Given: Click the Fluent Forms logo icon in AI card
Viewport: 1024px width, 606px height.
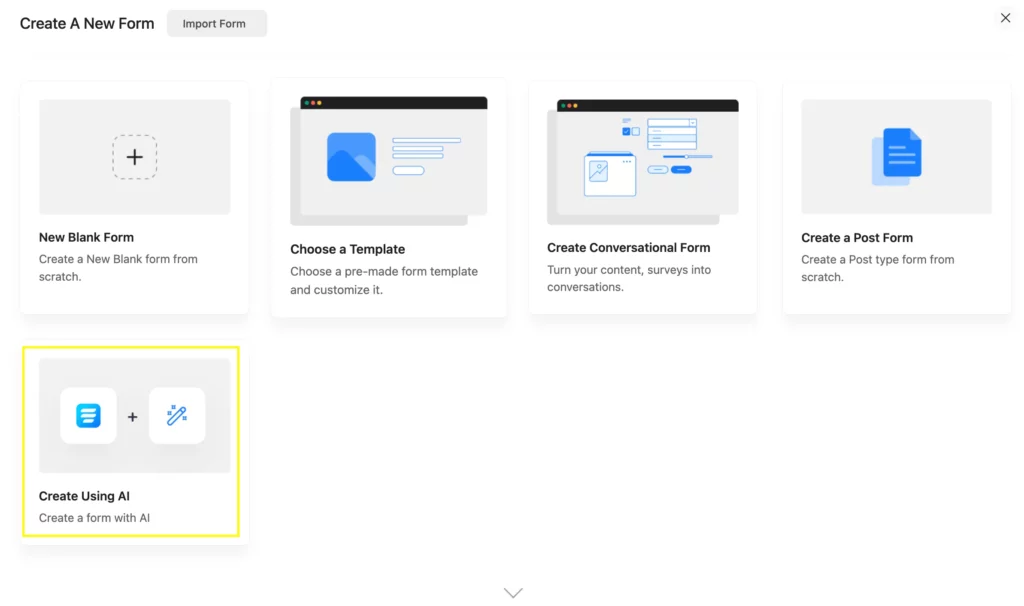Looking at the screenshot, I should (x=88, y=415).
